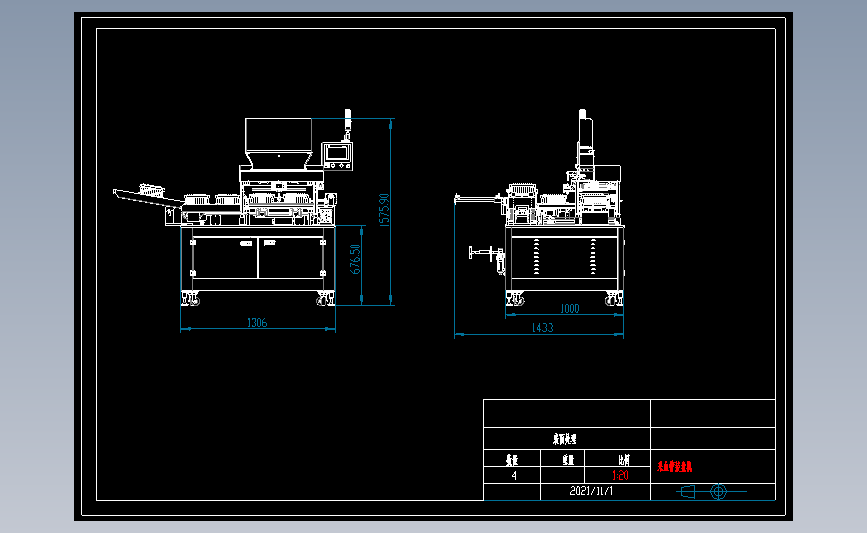The height and width of the screenshot is (533, 867).
Task: Select the 676.50 vertical dimension text
Action: (356, 259)
